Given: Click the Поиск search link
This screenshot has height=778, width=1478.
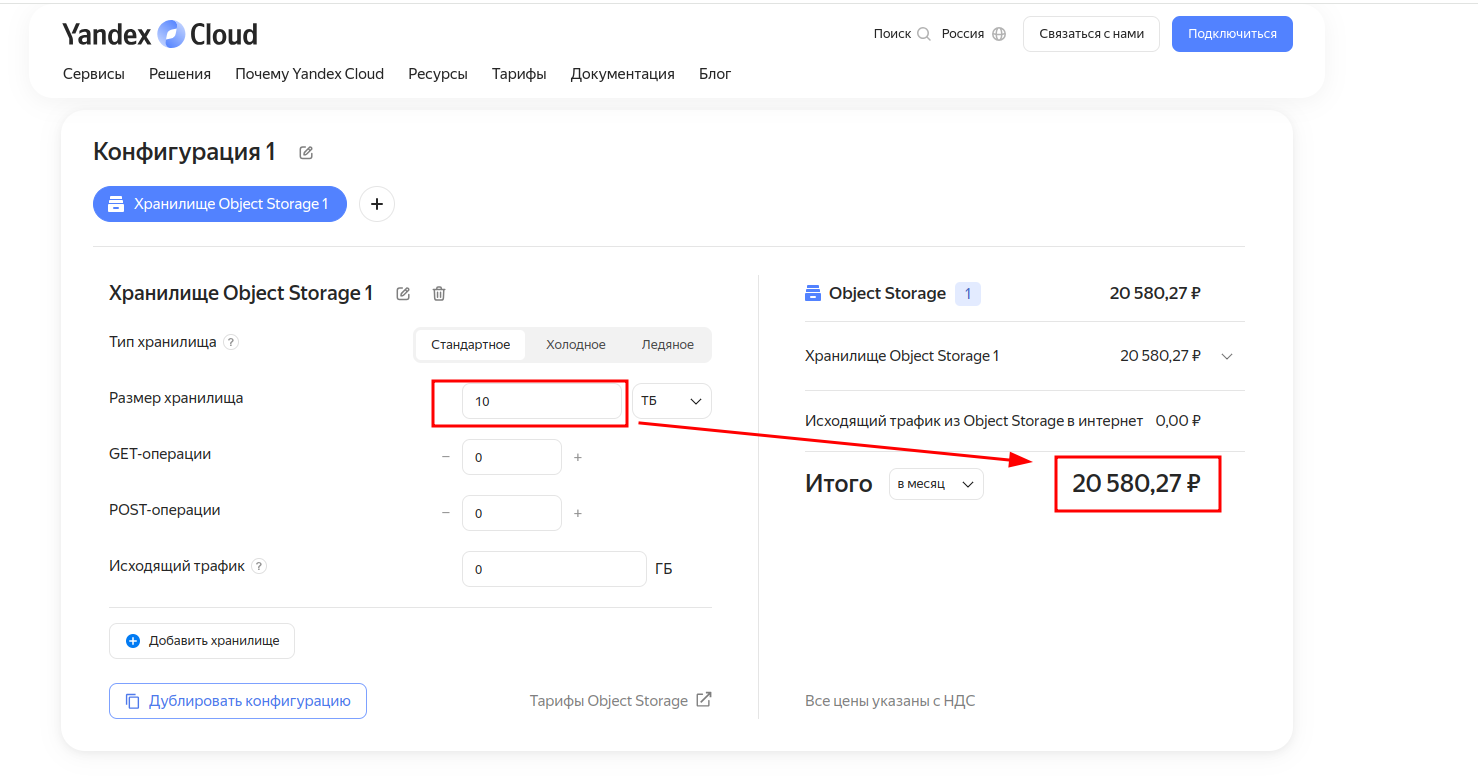Looking at the screenshot, I should 892,34.
